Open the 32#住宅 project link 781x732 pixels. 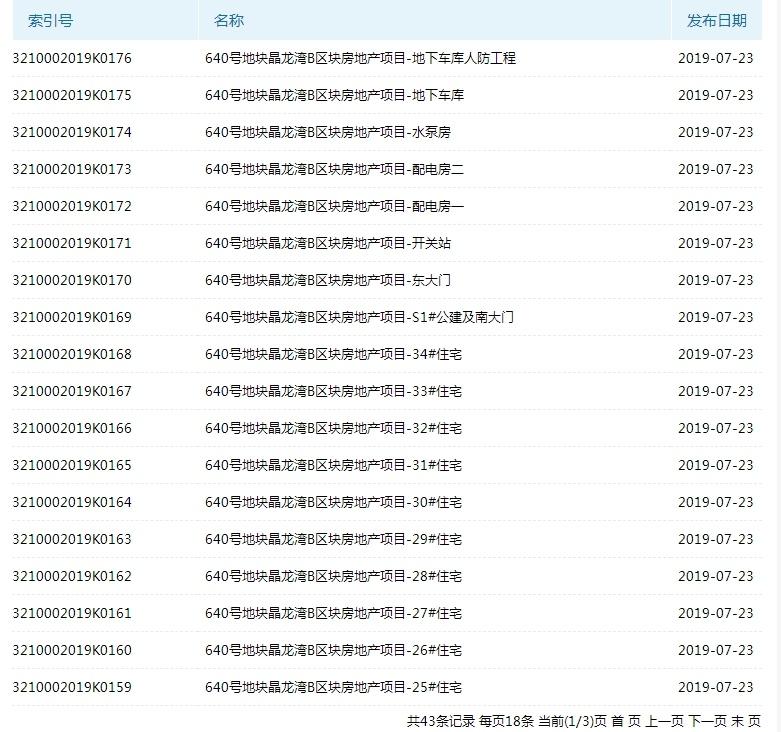click(333, 428)
